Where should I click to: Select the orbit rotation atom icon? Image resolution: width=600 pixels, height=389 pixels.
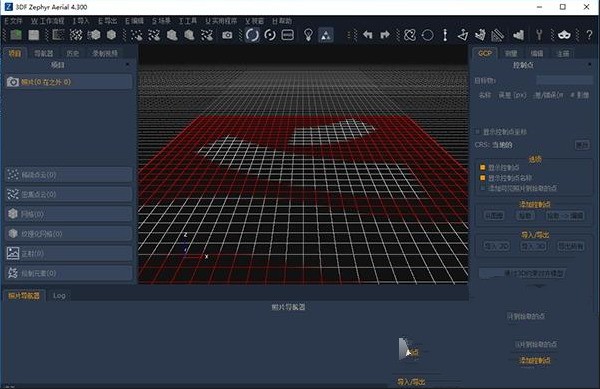click(x=410, y=35)
